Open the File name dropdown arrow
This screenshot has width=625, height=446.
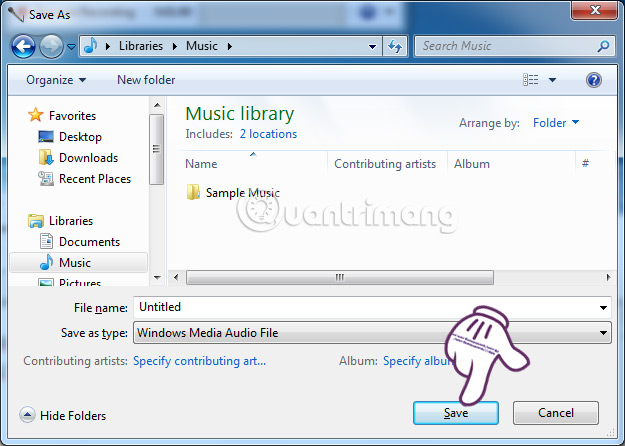603,308
